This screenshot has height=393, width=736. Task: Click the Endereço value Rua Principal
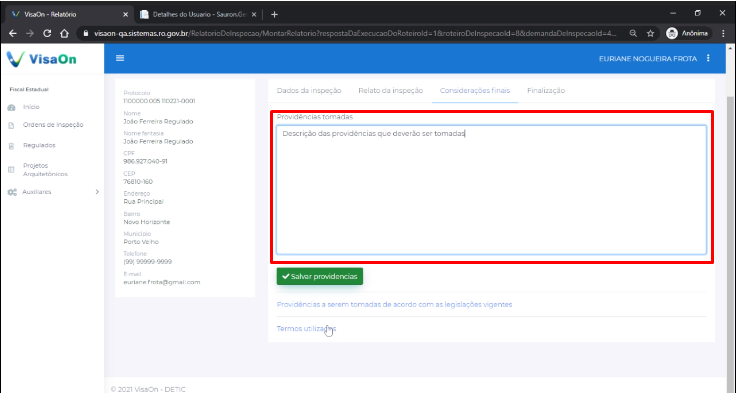[144, 201]
